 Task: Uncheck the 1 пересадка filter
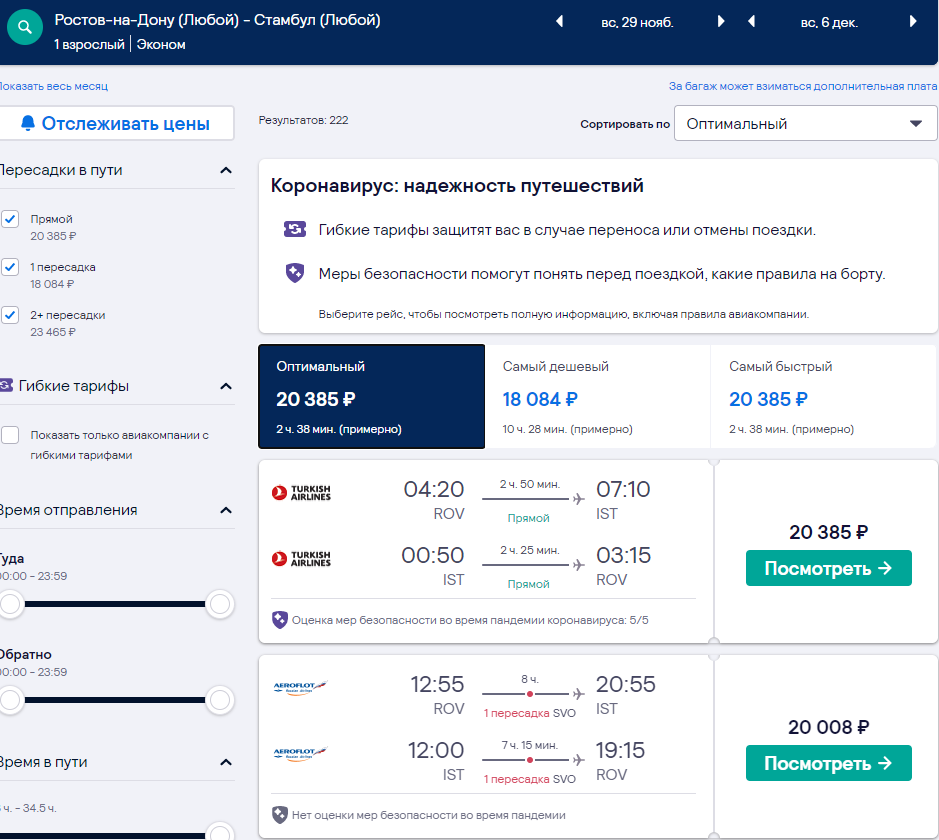(10, 267)
